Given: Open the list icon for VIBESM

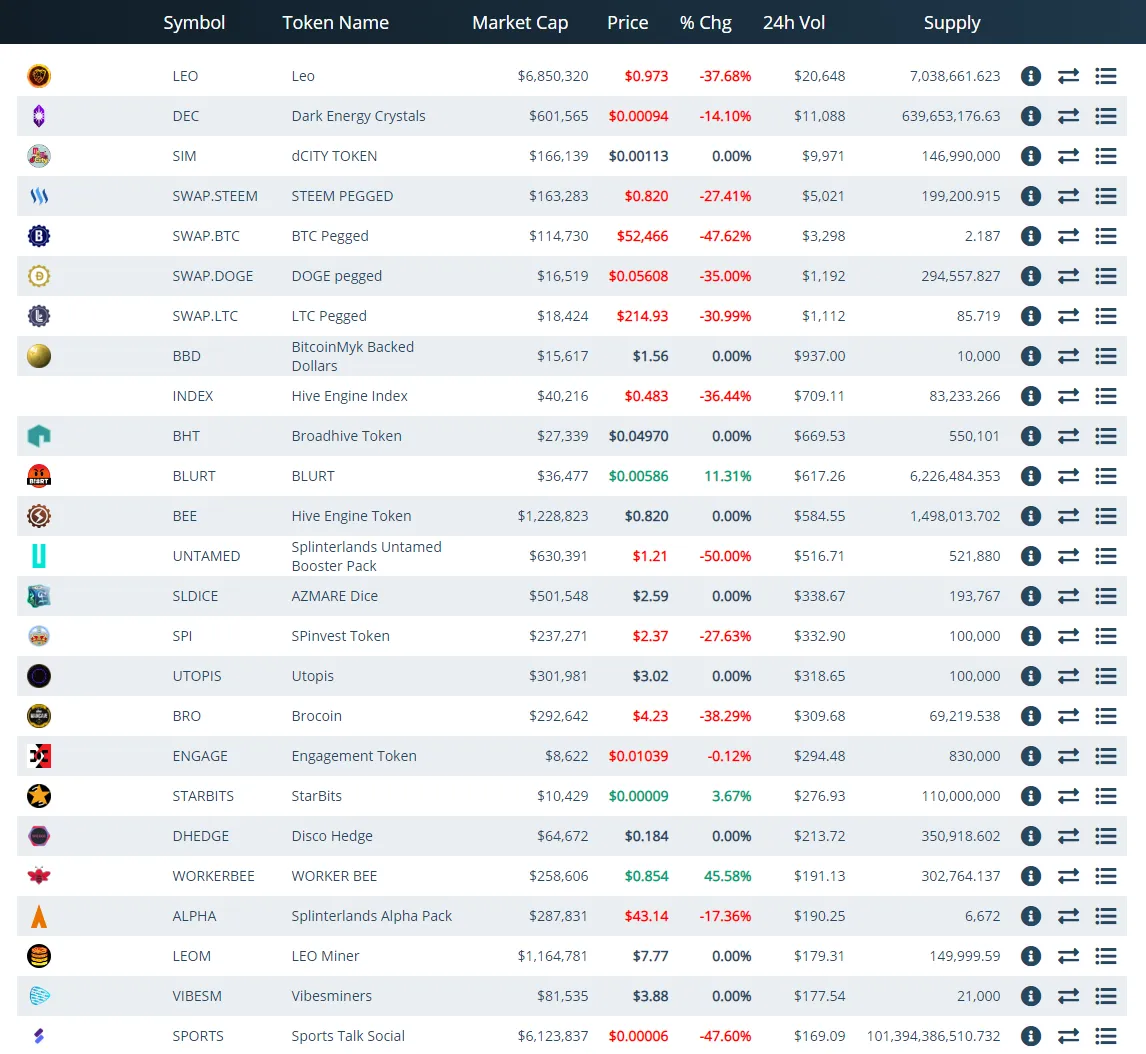Looking at the screenshot, I should pos(1106,996).
